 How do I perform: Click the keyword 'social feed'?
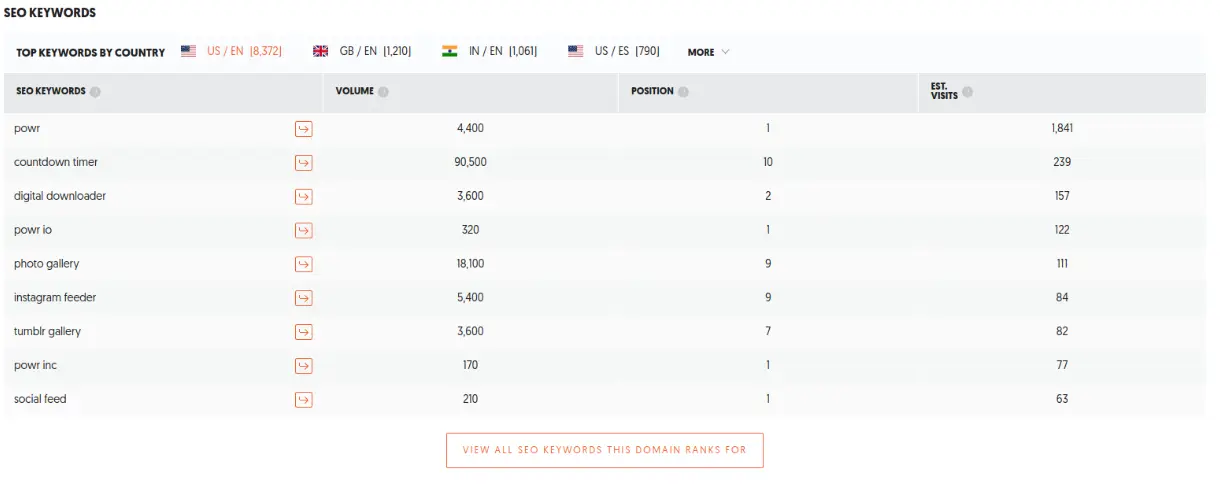click(x=40, y=399)
